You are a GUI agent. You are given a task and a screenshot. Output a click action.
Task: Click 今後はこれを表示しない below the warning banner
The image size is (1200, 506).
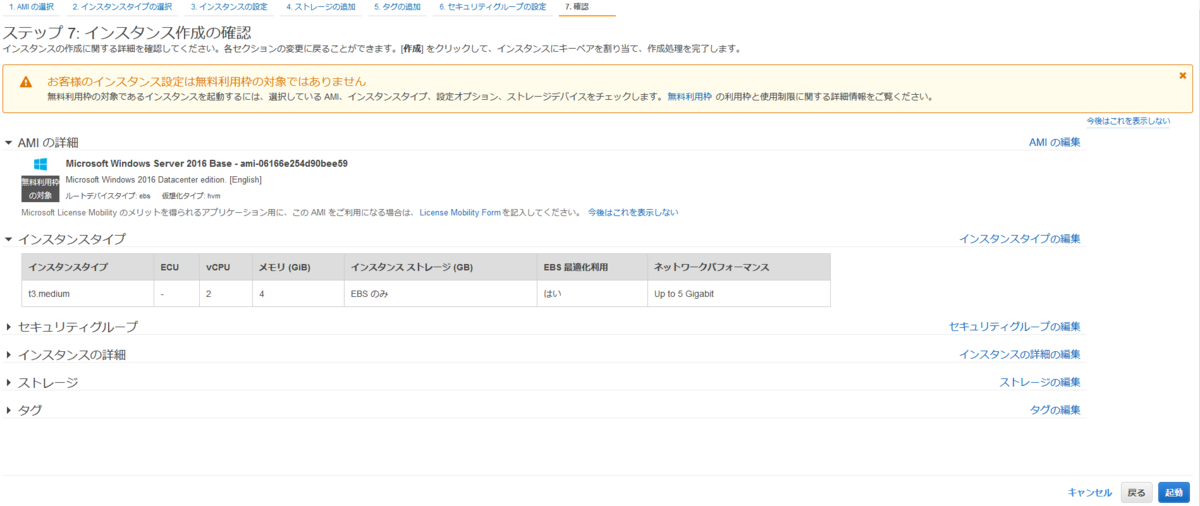pyautogui.click(x=1128, y=121)
